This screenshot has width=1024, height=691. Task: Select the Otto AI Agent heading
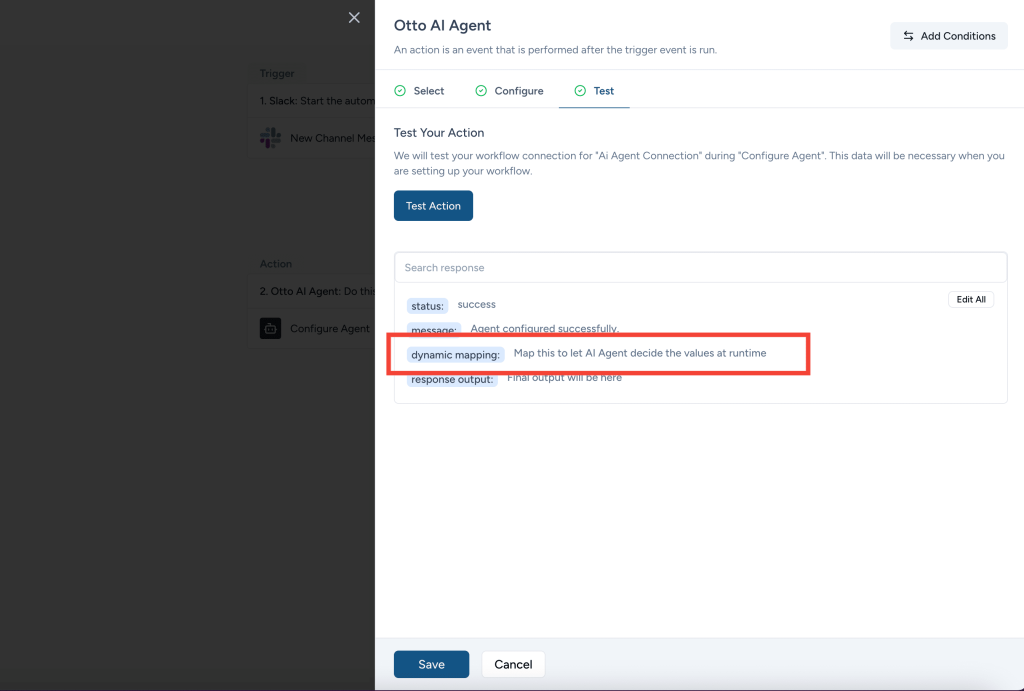click(442, 25)
